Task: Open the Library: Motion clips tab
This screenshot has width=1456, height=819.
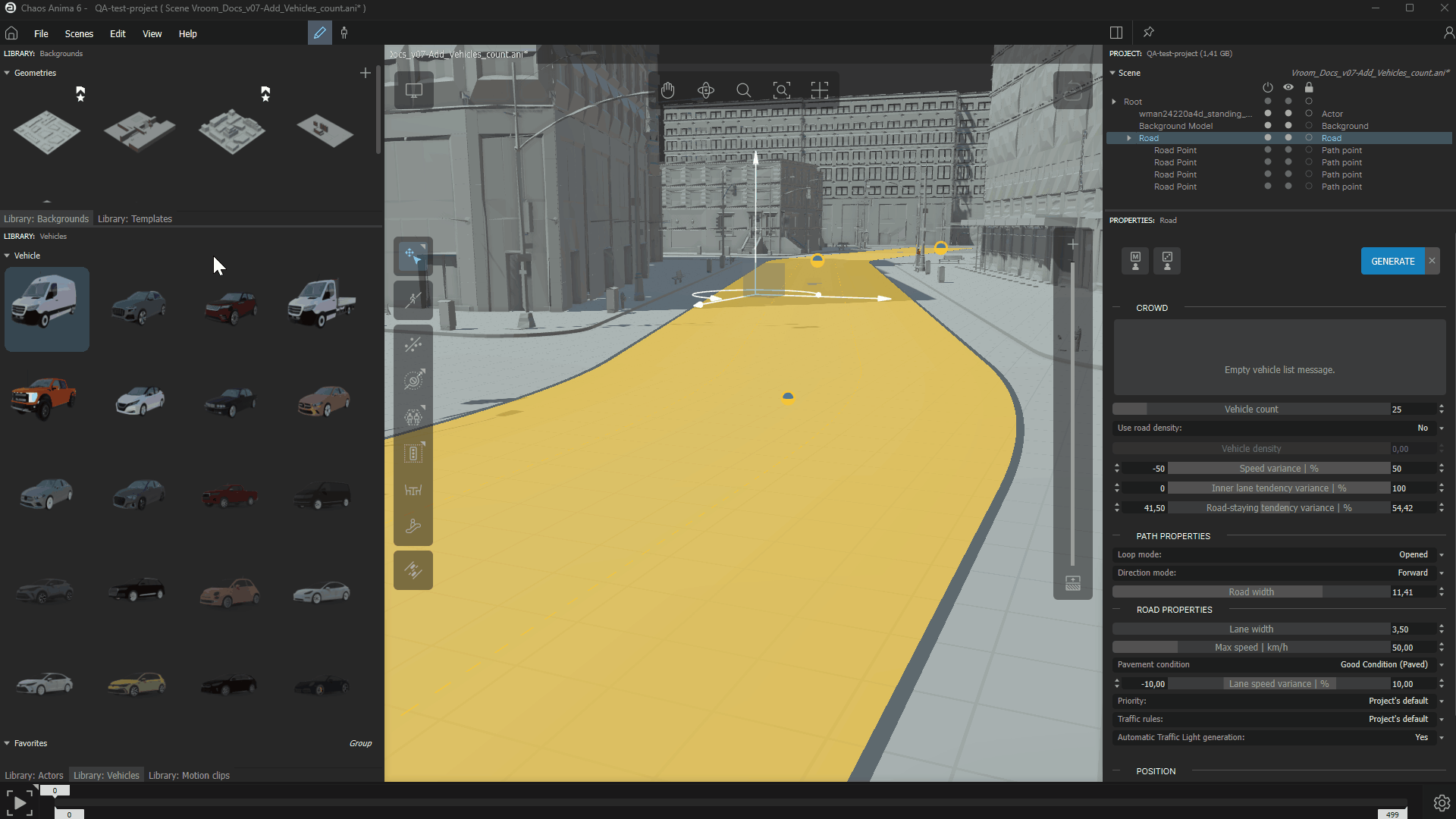Action: coord(189,775)
